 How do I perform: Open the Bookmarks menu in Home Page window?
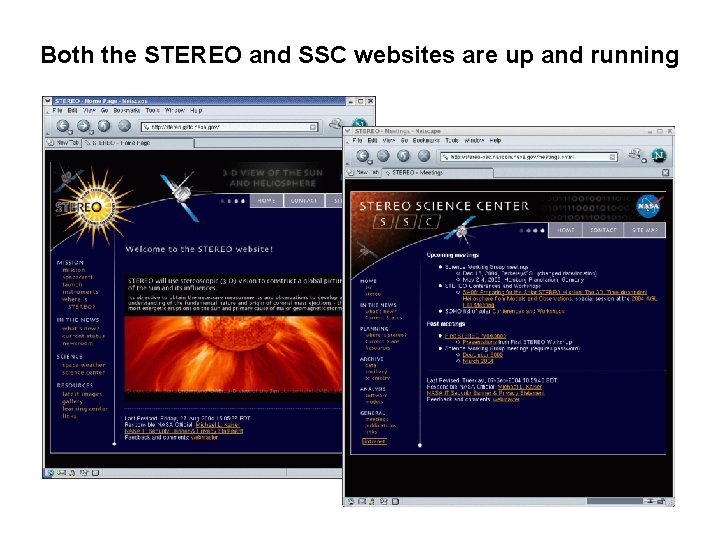click(x=126, y=111)
